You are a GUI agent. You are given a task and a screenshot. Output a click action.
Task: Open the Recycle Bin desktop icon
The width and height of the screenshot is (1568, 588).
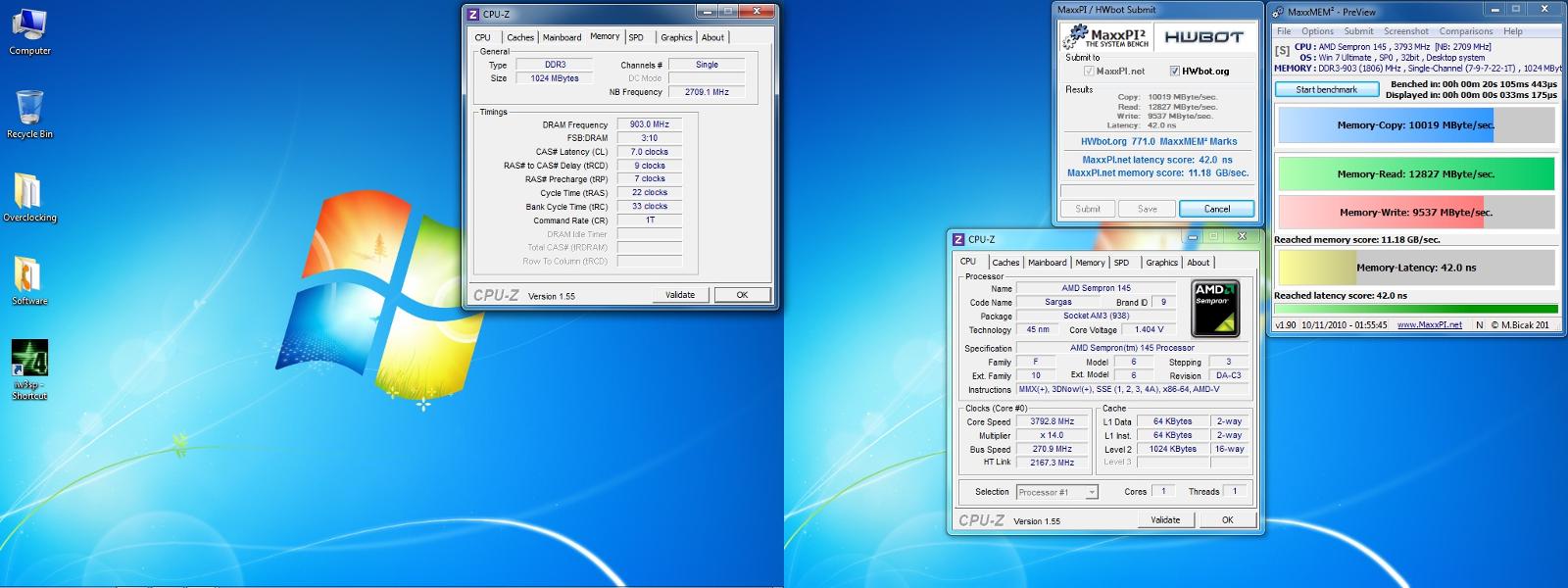pyautogui.click(x=29, y=114)
